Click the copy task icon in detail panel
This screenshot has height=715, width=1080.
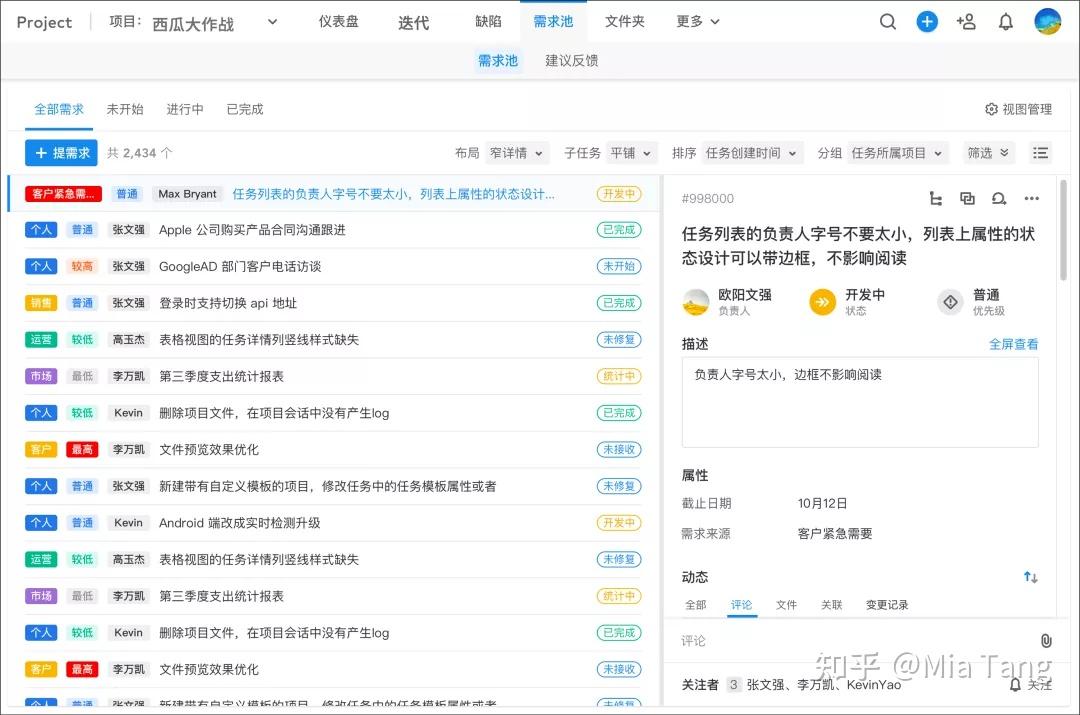click(967, 198)
